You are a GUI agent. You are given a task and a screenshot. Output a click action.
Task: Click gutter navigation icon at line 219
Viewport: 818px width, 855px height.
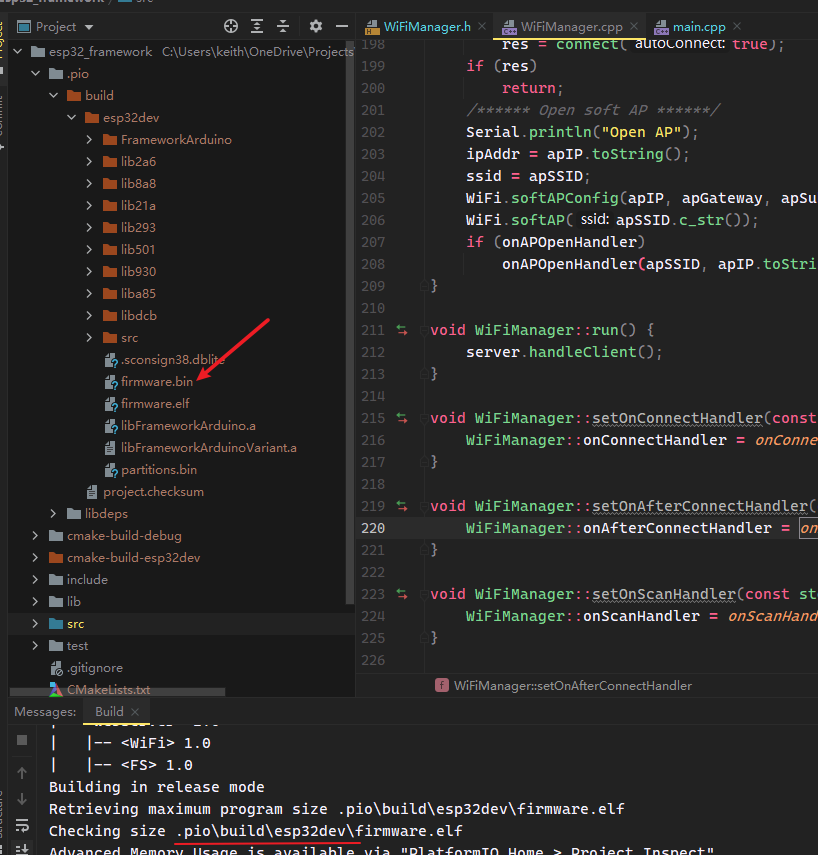pos(402,506)
